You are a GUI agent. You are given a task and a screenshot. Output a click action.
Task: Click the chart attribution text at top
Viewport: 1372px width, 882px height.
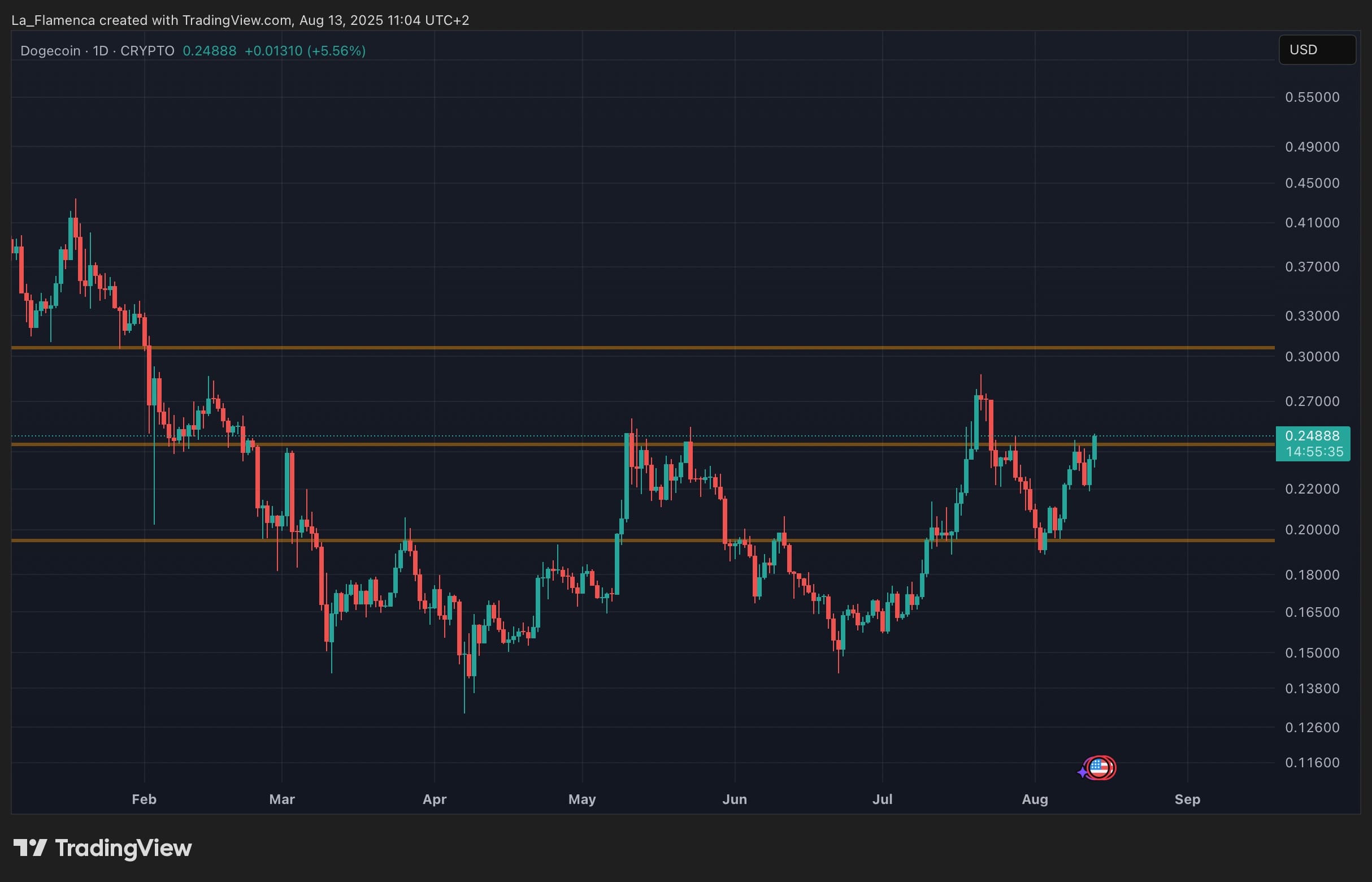[x=240, y=20]
